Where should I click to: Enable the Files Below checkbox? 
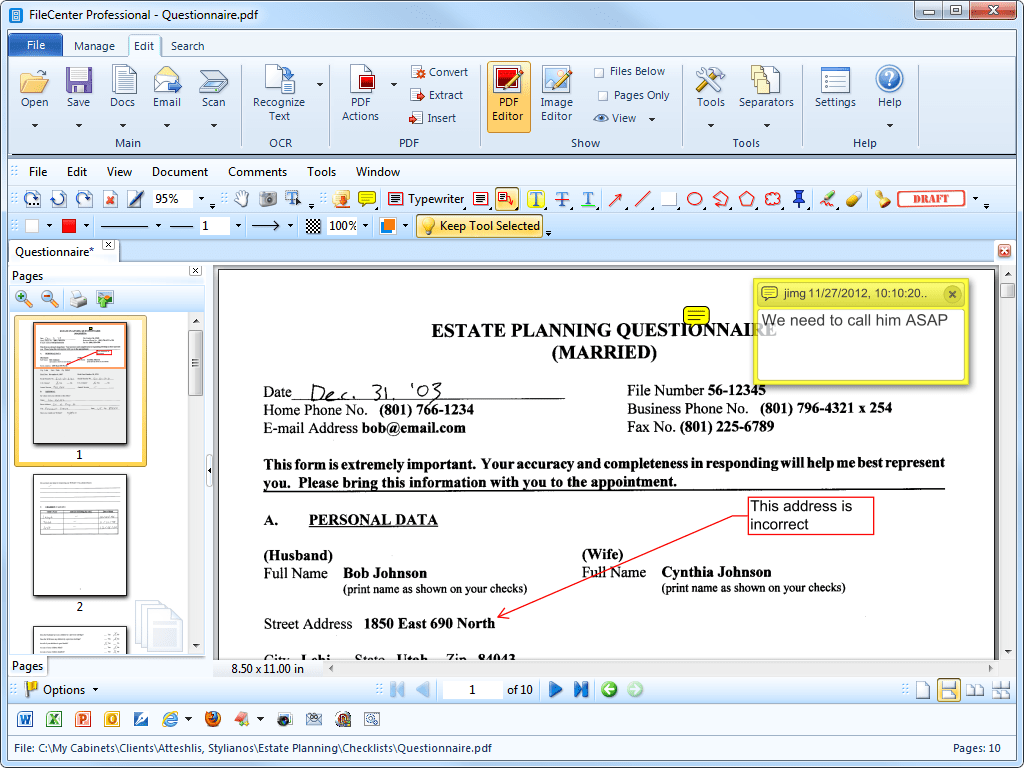tap(599, 72)
